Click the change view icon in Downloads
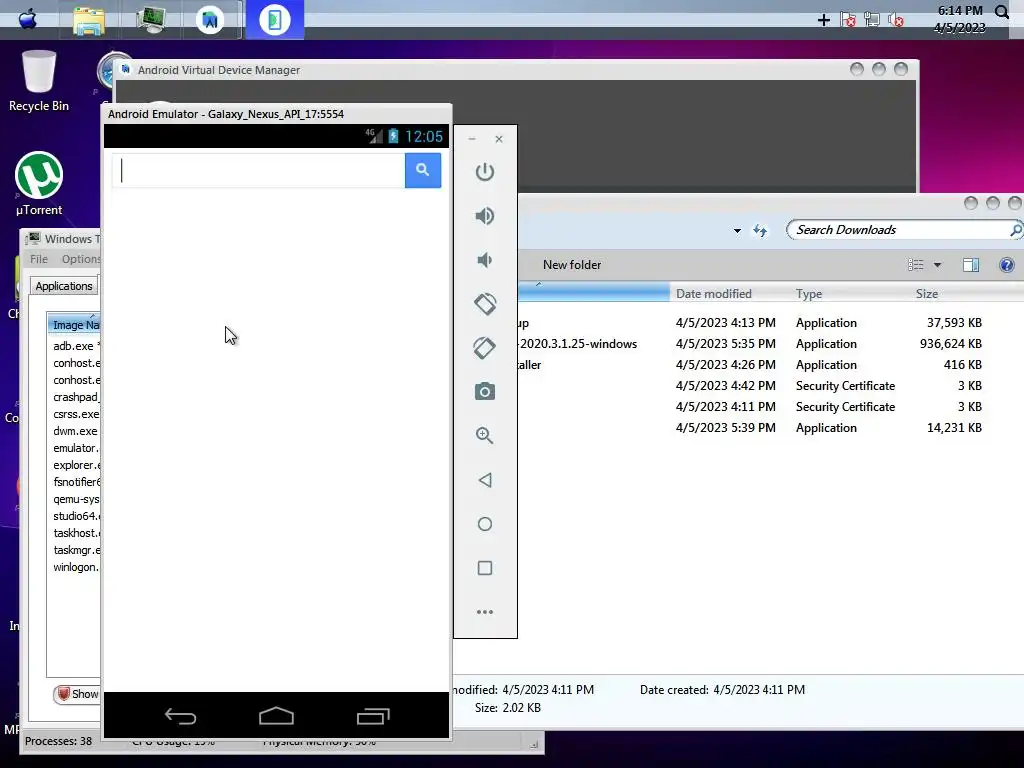 [916, 264]
